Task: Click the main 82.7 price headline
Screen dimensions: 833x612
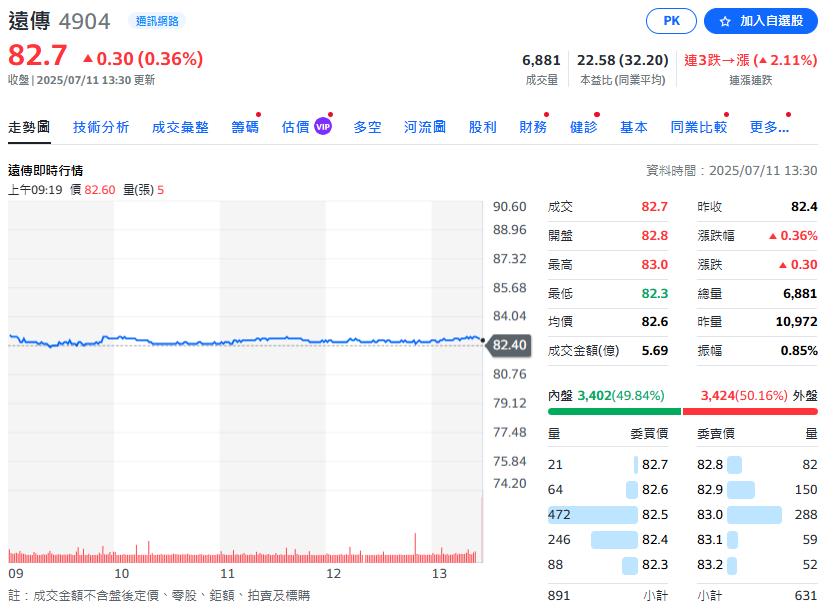Action: (x=38, y=55)
